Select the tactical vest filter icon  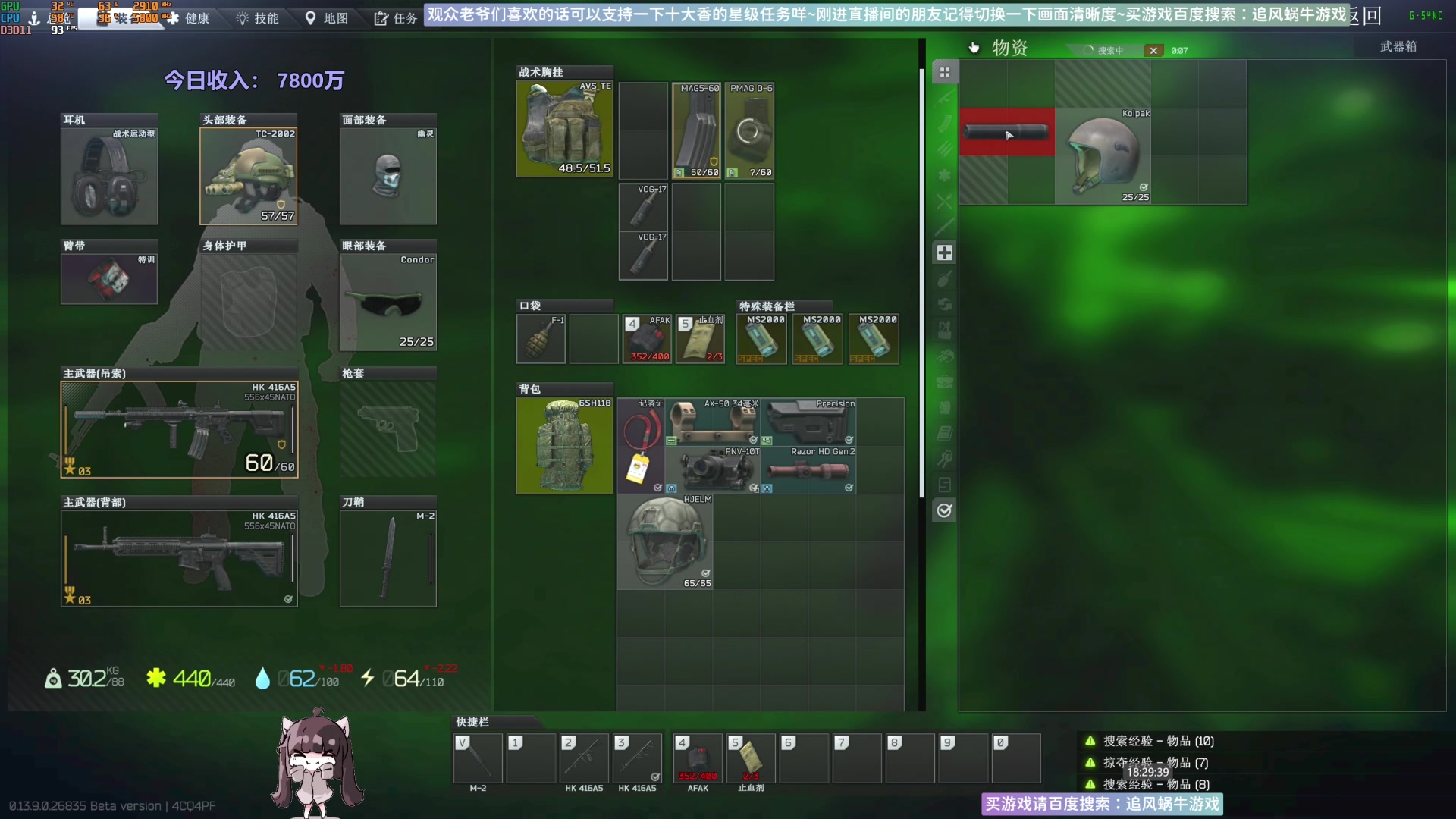(x=944, y=330)
